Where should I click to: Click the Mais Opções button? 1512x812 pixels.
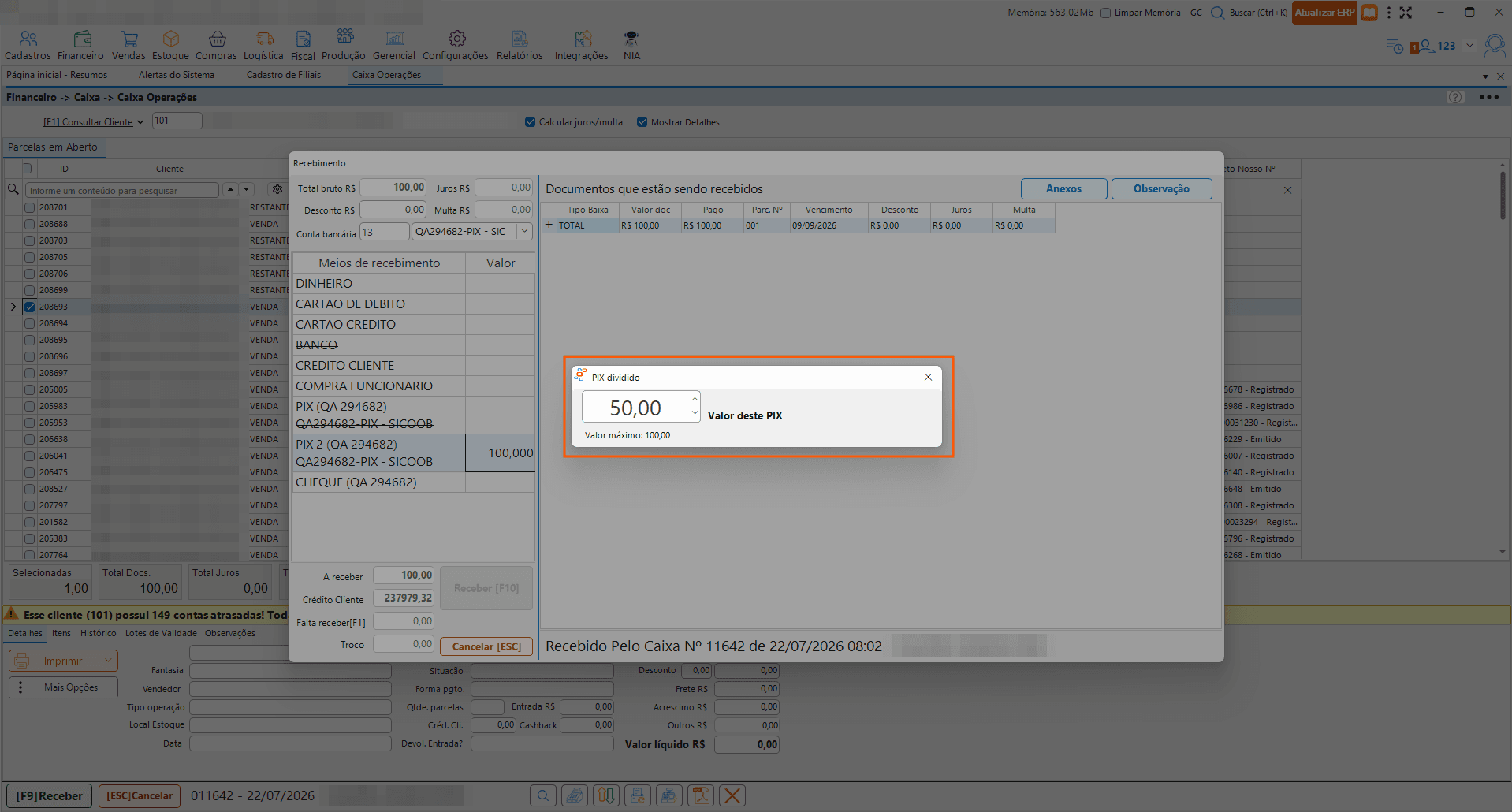point(63,687)
